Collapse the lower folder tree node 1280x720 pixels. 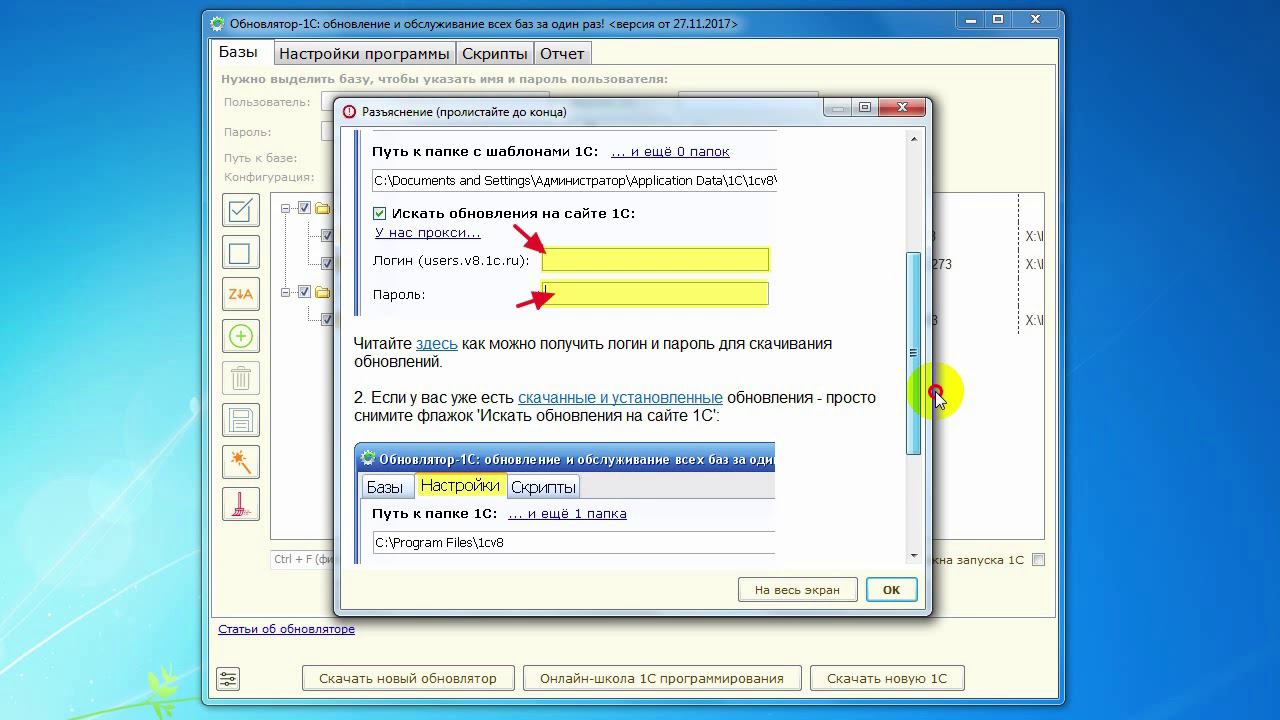(286, 292)
